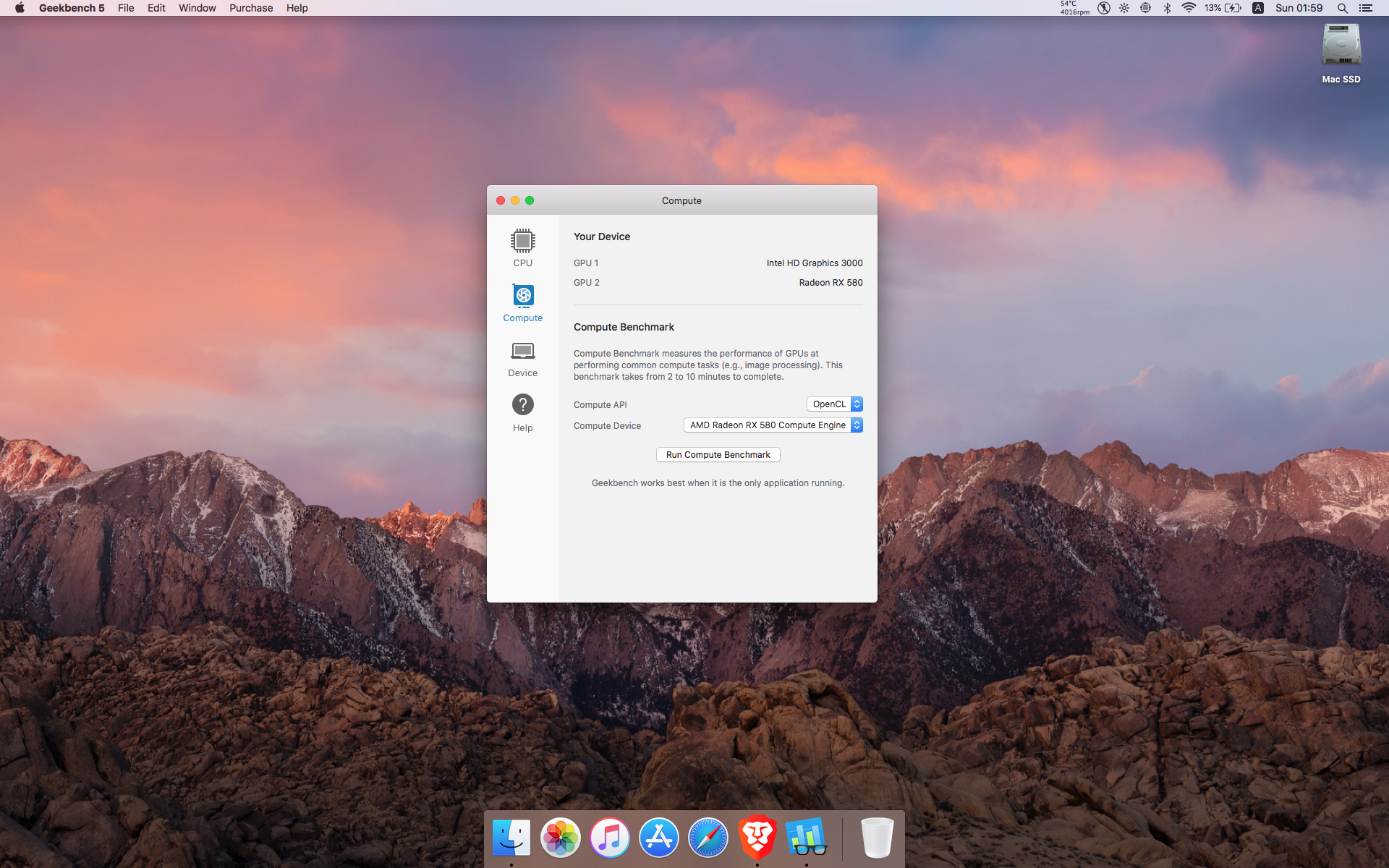The height and width of the screenshot is (868, 1389).
Task: Open the Help menu in menu bar
Action: (x=297, y=8)
